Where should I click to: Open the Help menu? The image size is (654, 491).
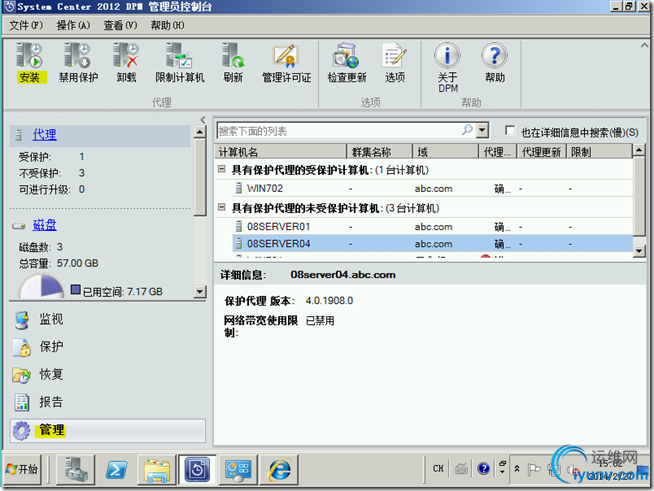coord(167,25)
